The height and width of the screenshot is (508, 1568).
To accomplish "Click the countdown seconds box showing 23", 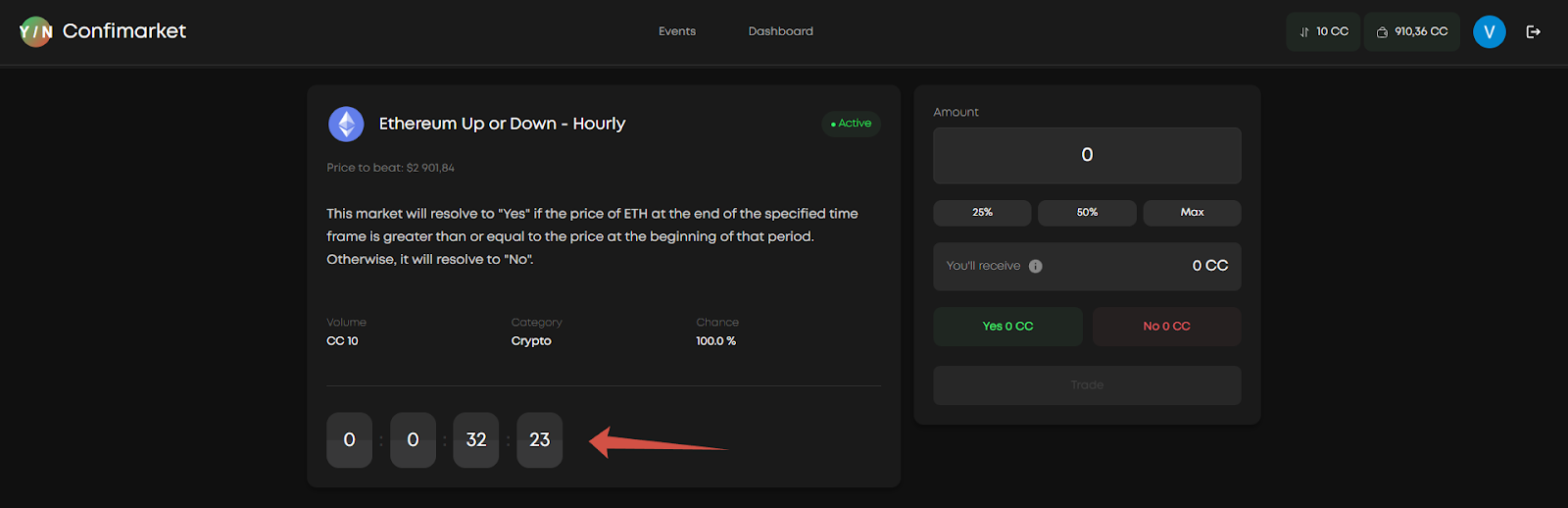I will click(540, 440).
